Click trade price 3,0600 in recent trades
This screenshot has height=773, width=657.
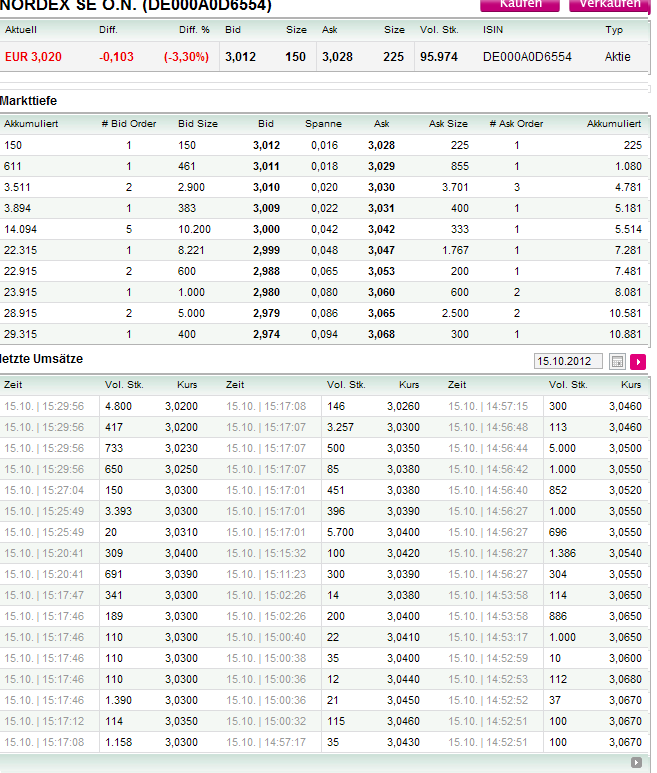click(625, 658)
